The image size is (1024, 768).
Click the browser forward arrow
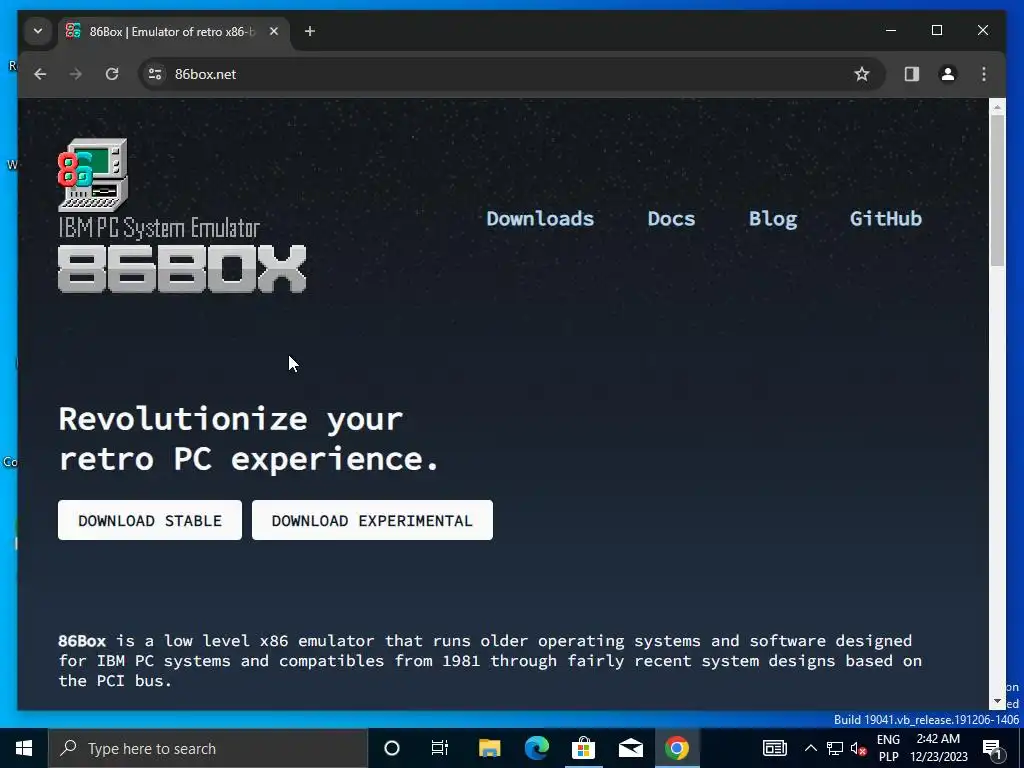point(76,74)
